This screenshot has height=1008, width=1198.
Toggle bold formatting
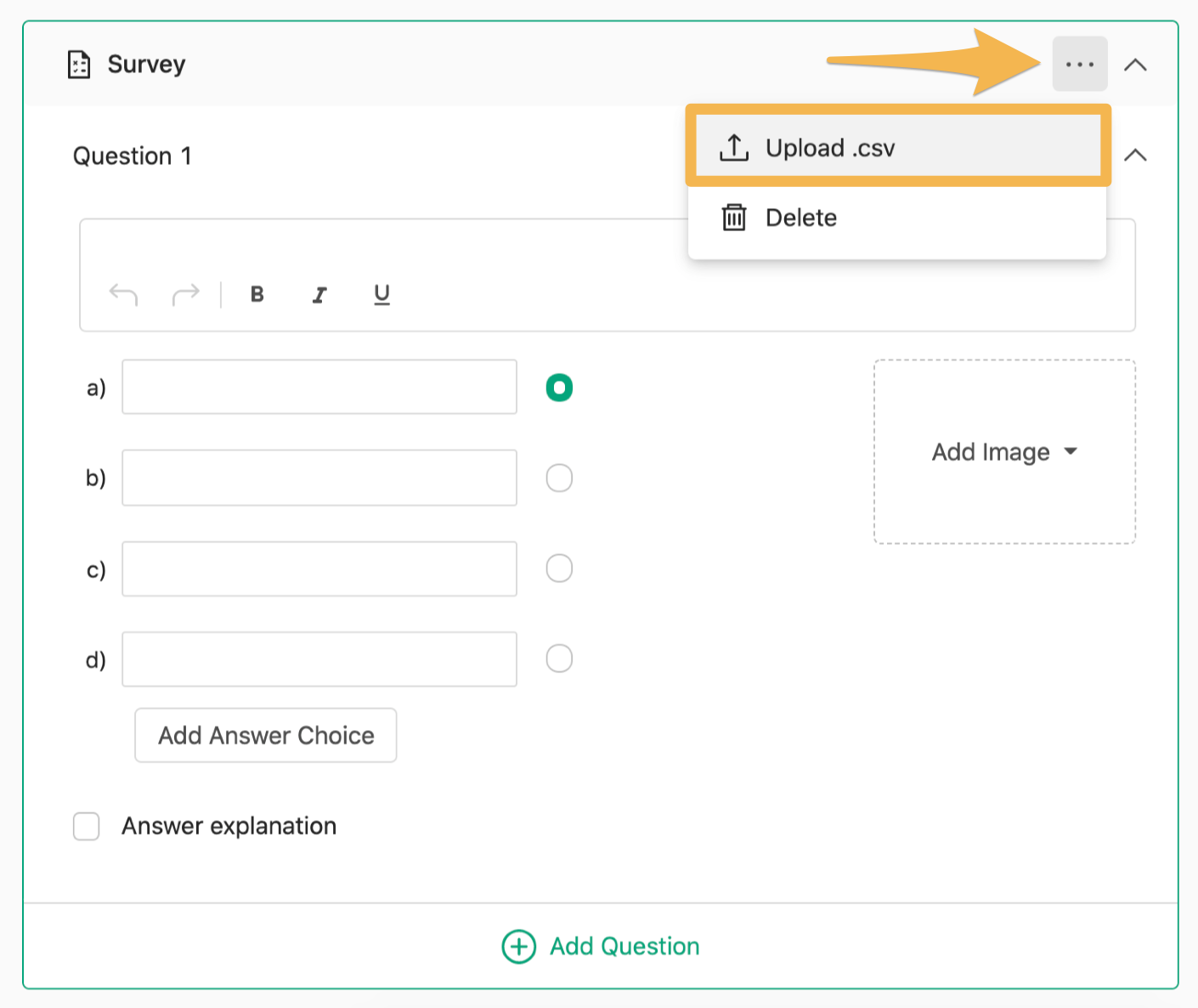tap(257, 294)
